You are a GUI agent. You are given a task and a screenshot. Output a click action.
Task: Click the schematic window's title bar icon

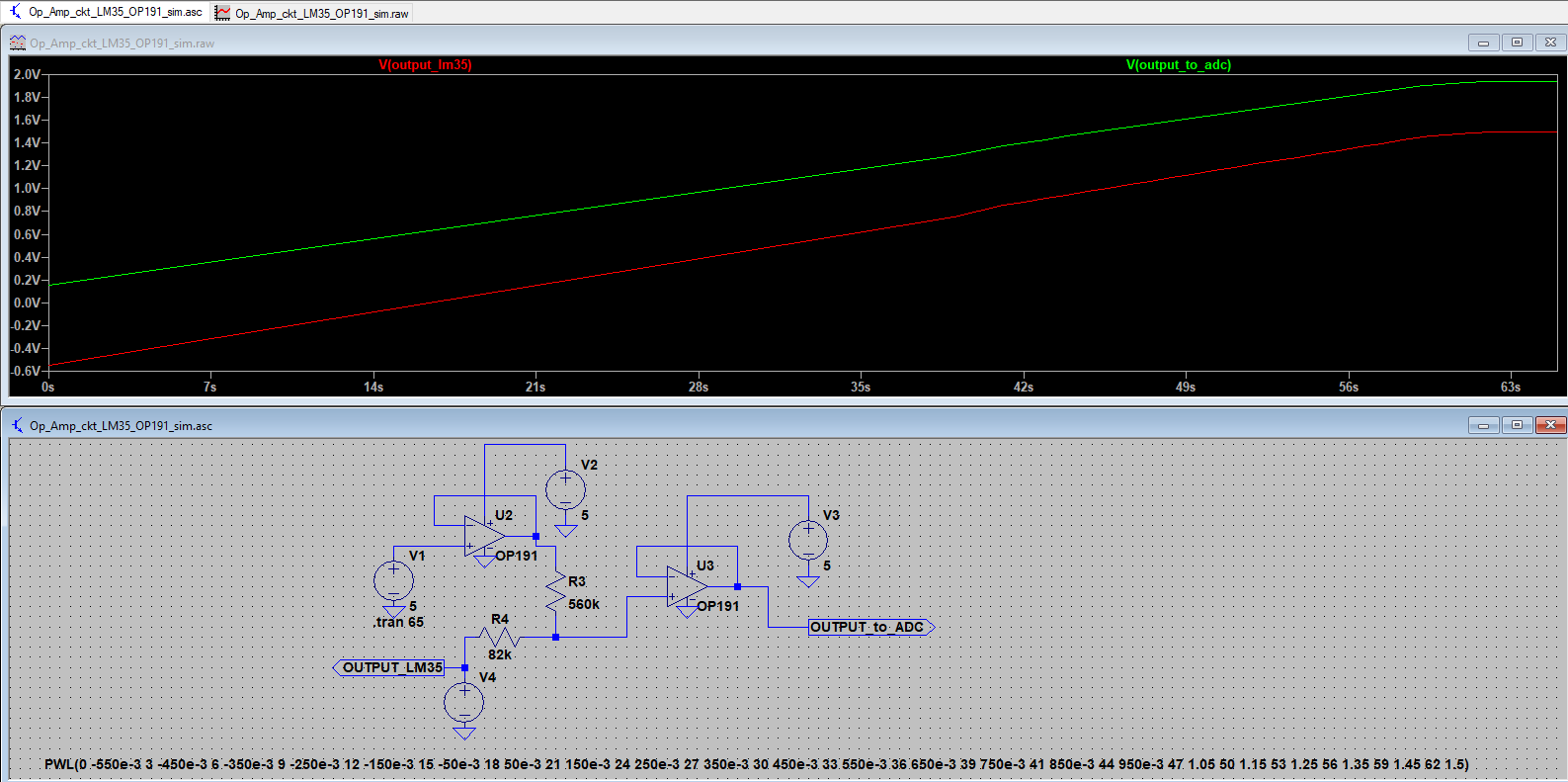pos(18,425)
